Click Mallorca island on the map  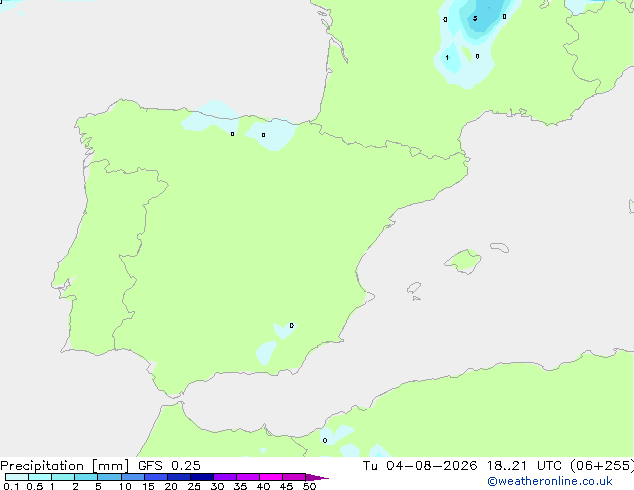(463, 261)
